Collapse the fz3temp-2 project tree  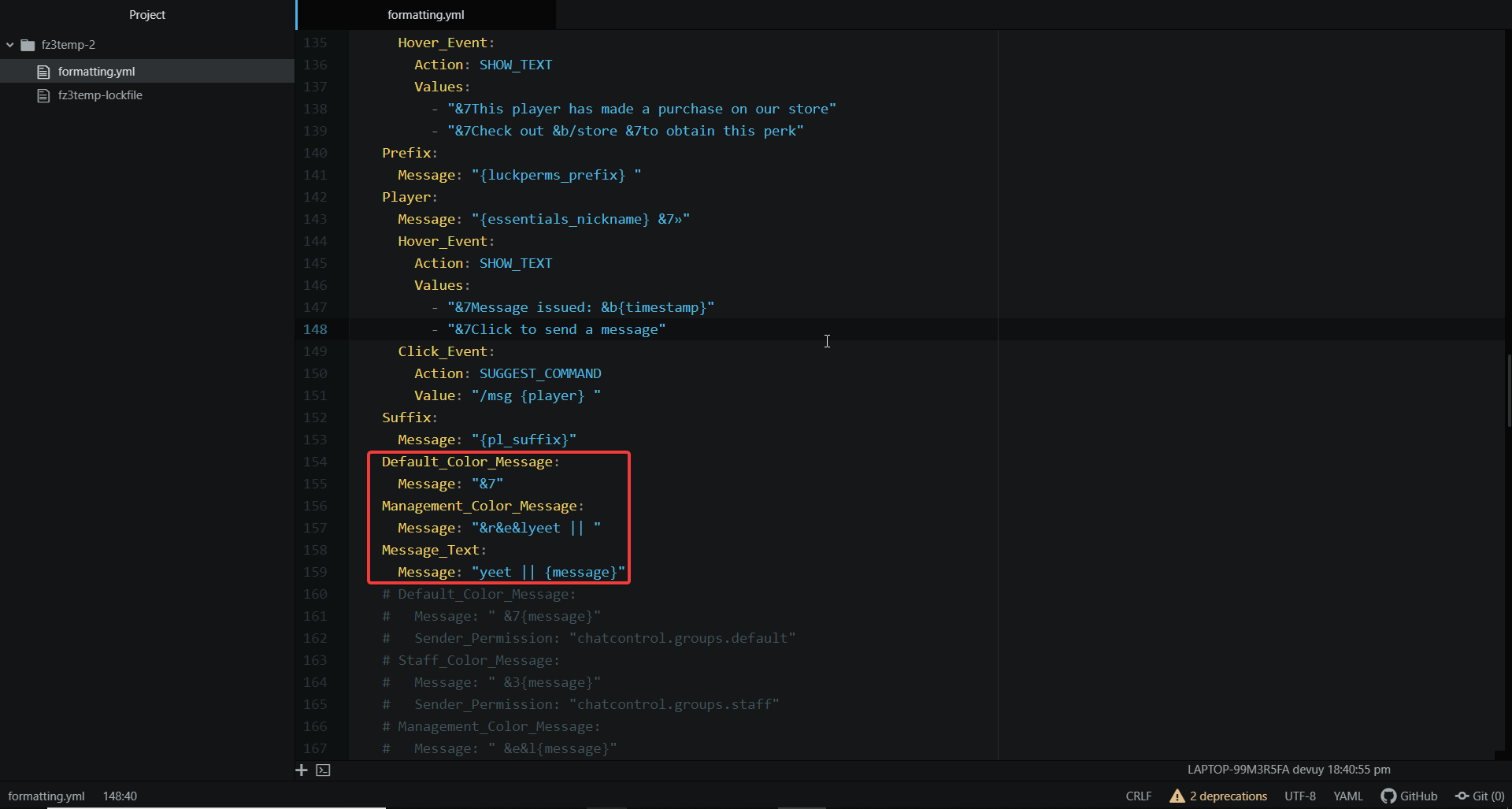(x=9, y=45)
